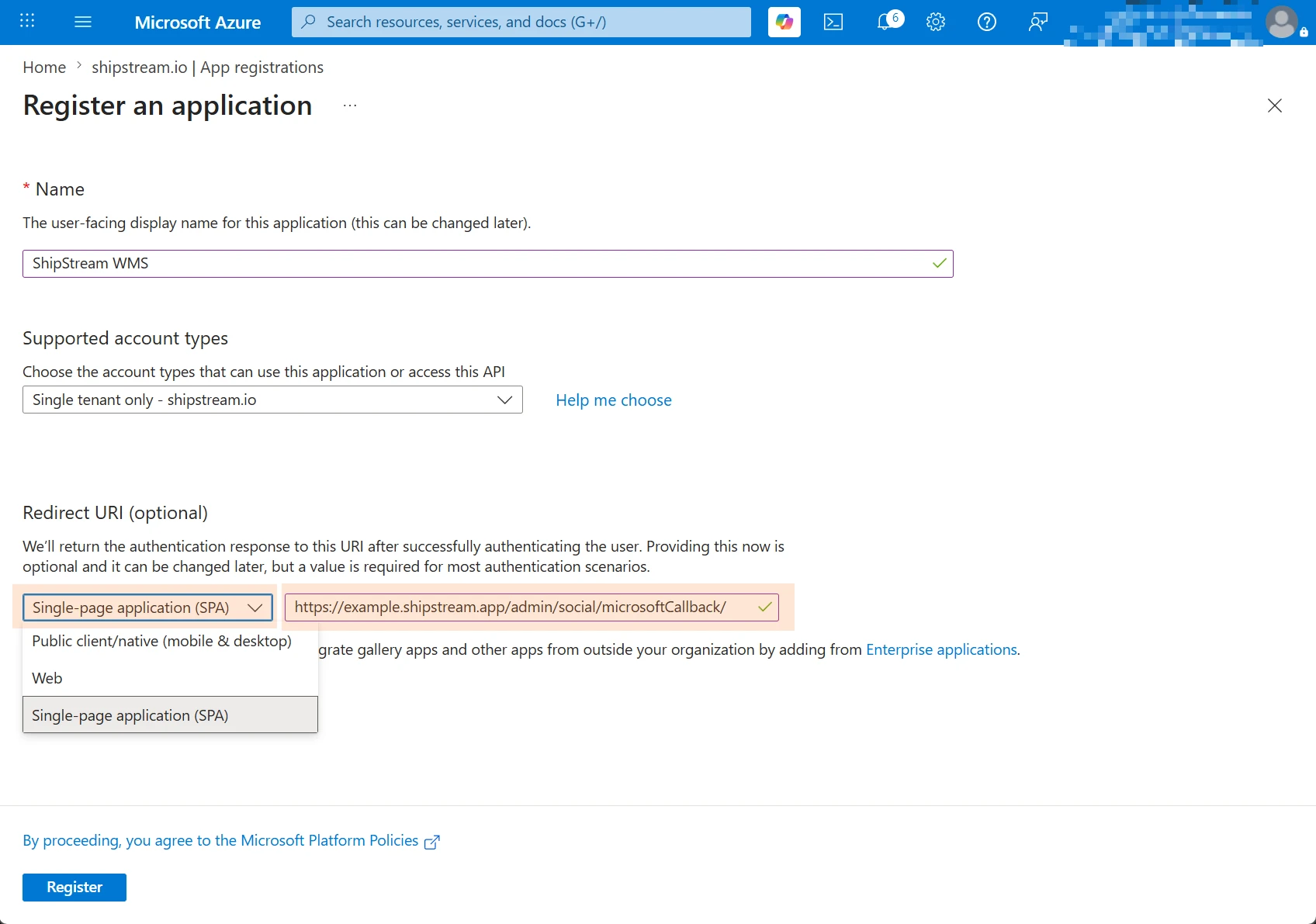
Task: Choose the Web platform option
Action: click(x=170, y=678)
